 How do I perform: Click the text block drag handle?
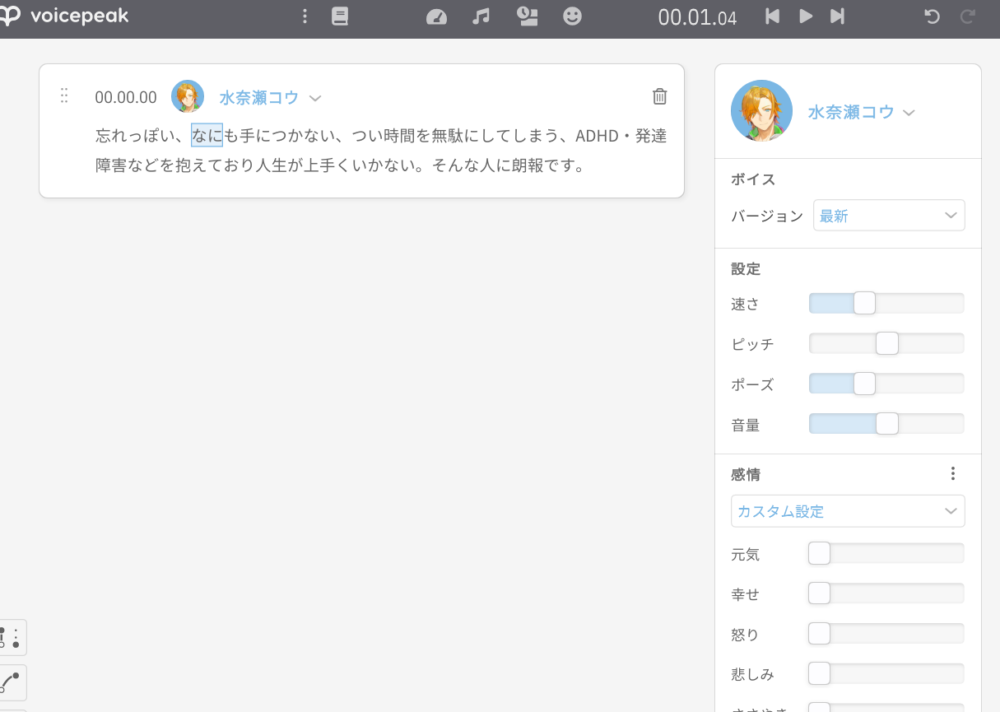pyautogui.click(x=64, y=96)
